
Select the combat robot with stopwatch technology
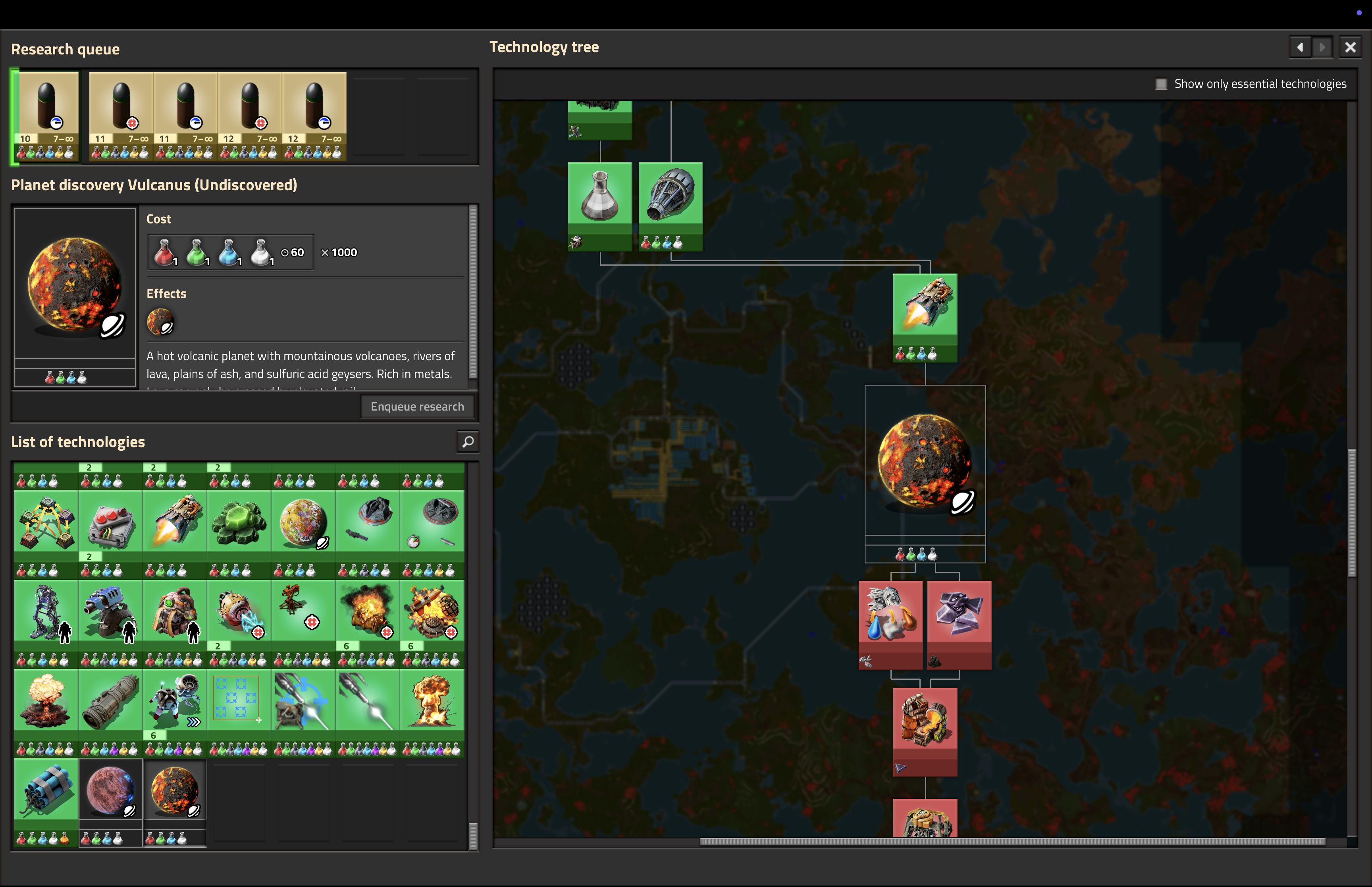tap(432, 534)
